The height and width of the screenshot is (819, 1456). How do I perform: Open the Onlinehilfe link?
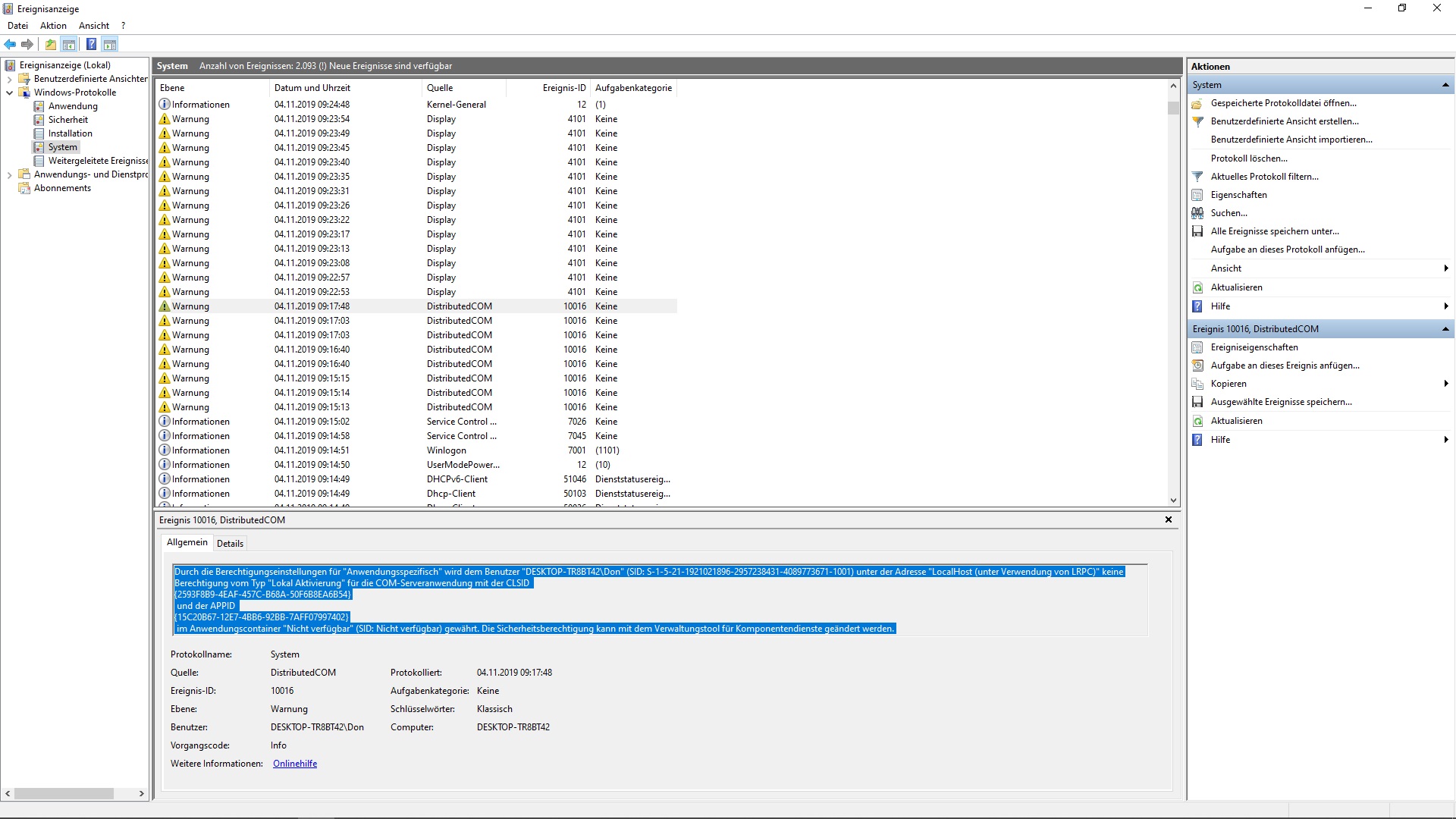point(295,764)
